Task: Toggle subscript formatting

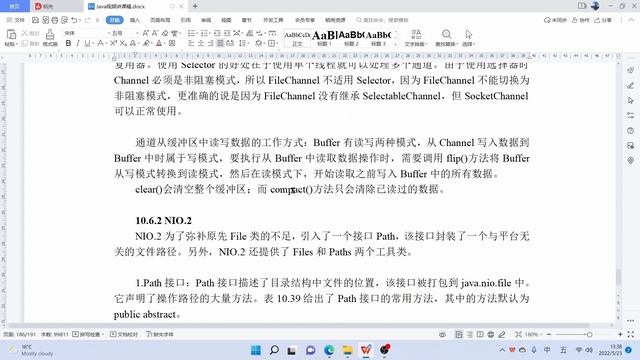Action: (123, 43)
